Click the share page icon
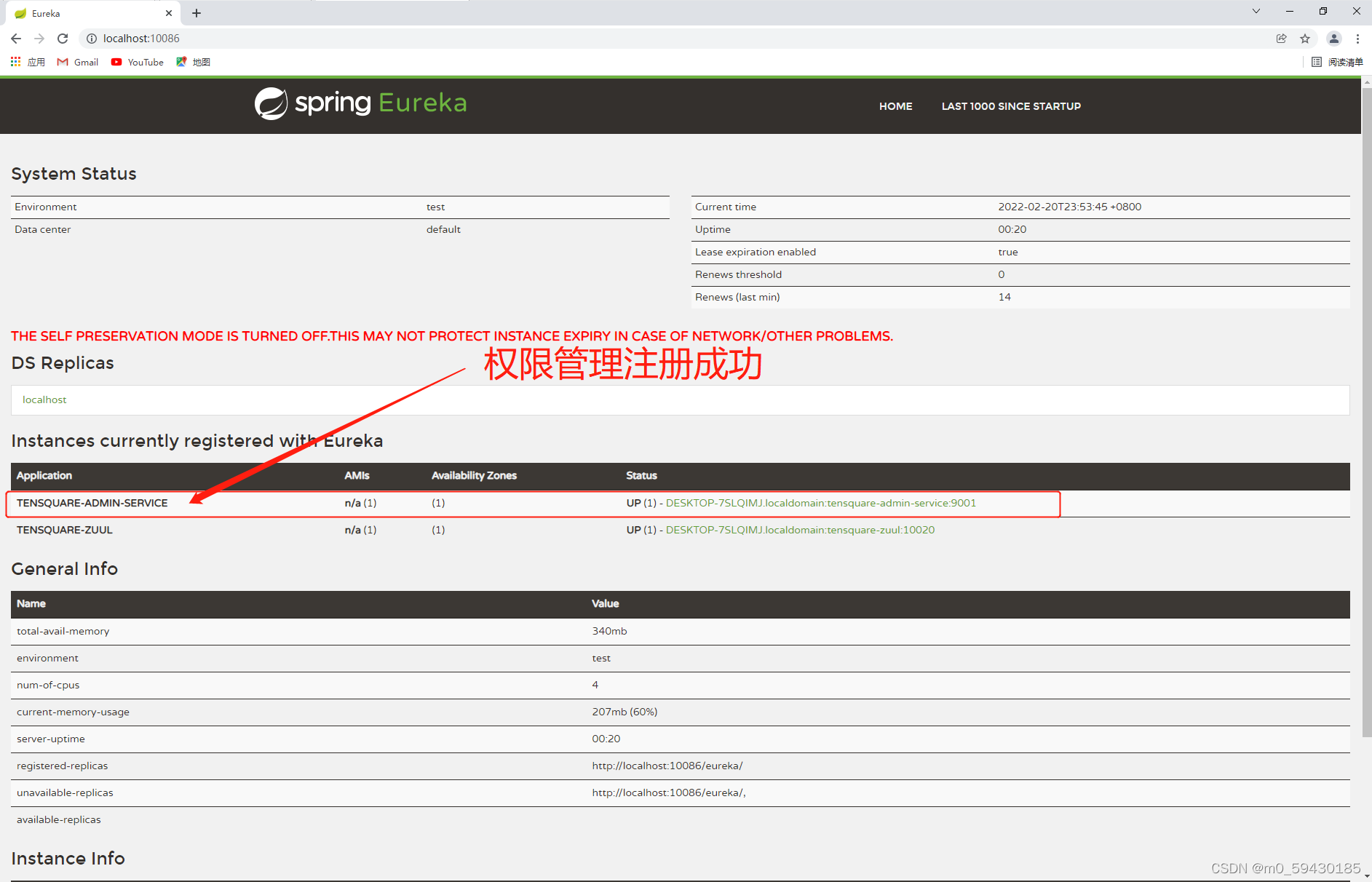 click(1282, 39)
